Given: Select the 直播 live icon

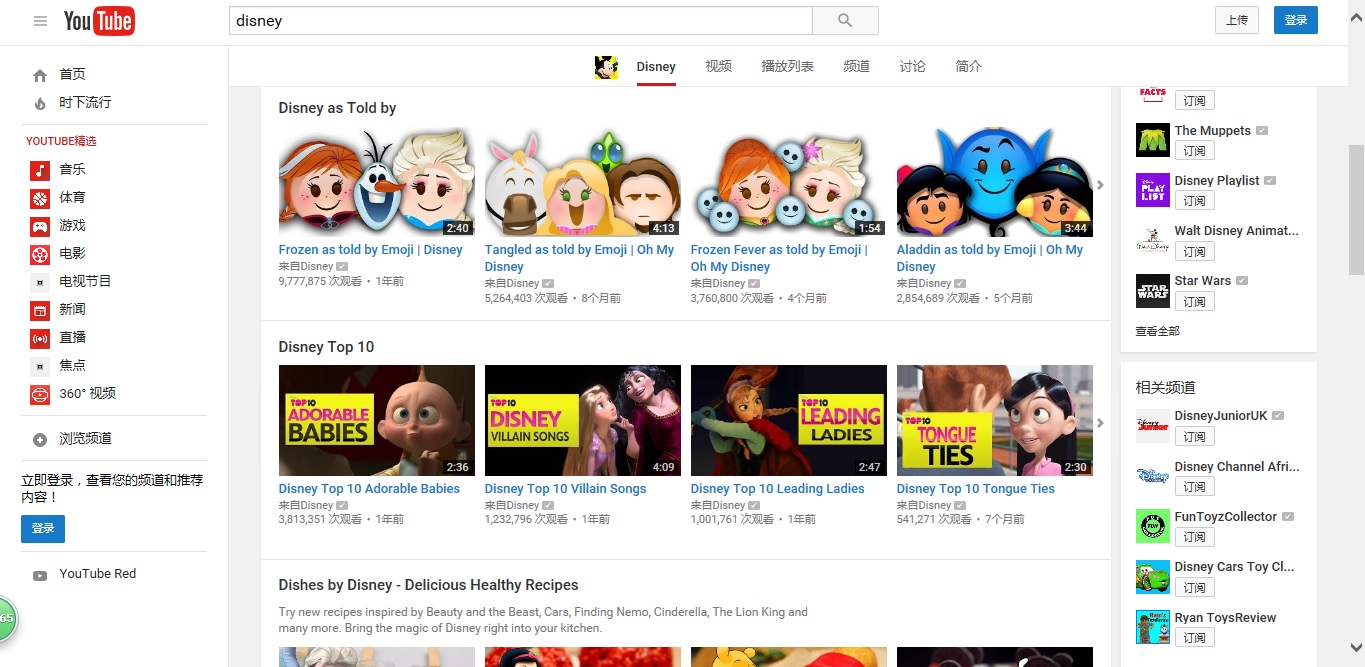Looking at the screenshot, I should tap(40, 338).
